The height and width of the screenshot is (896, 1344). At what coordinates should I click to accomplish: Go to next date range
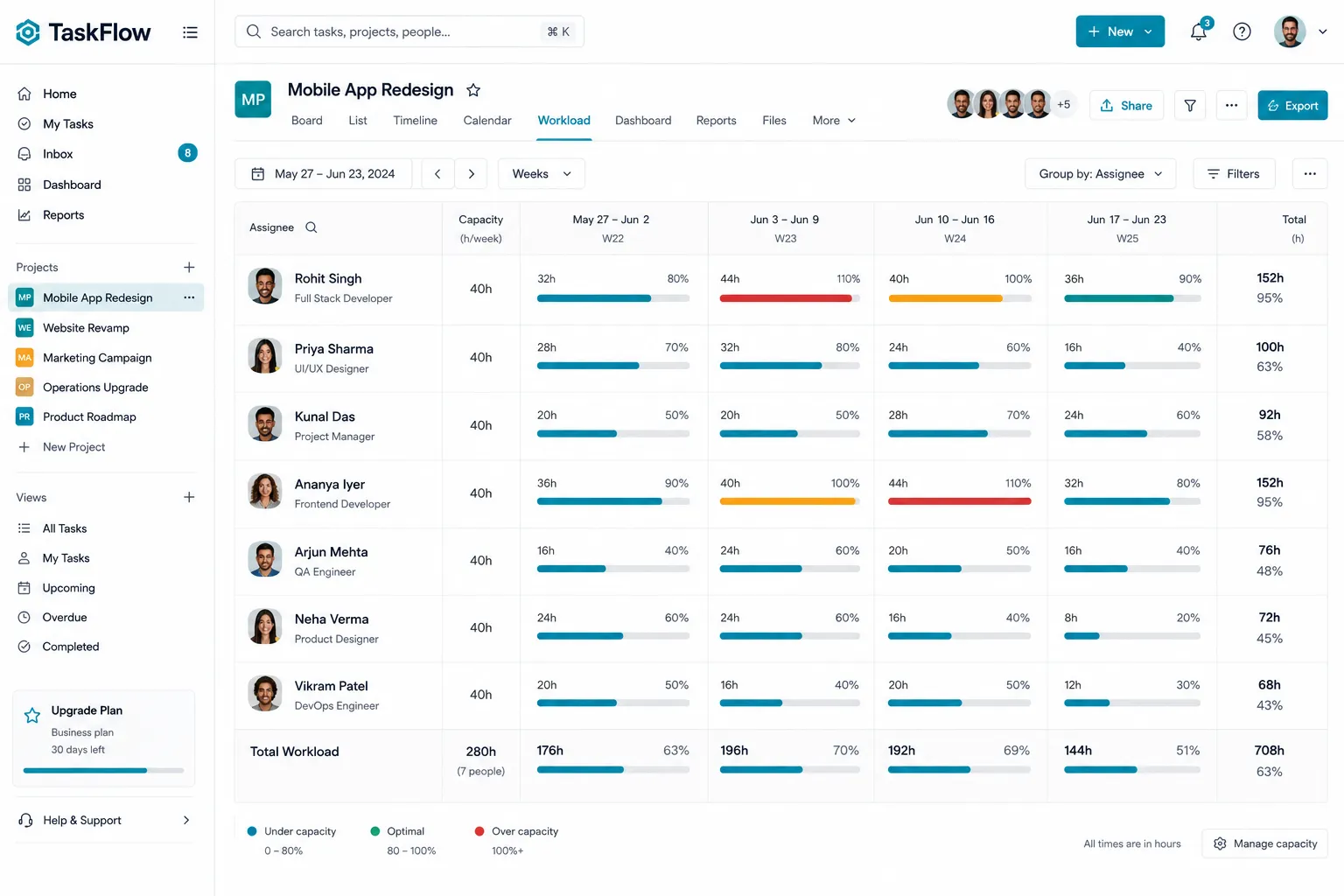point(472,173)
